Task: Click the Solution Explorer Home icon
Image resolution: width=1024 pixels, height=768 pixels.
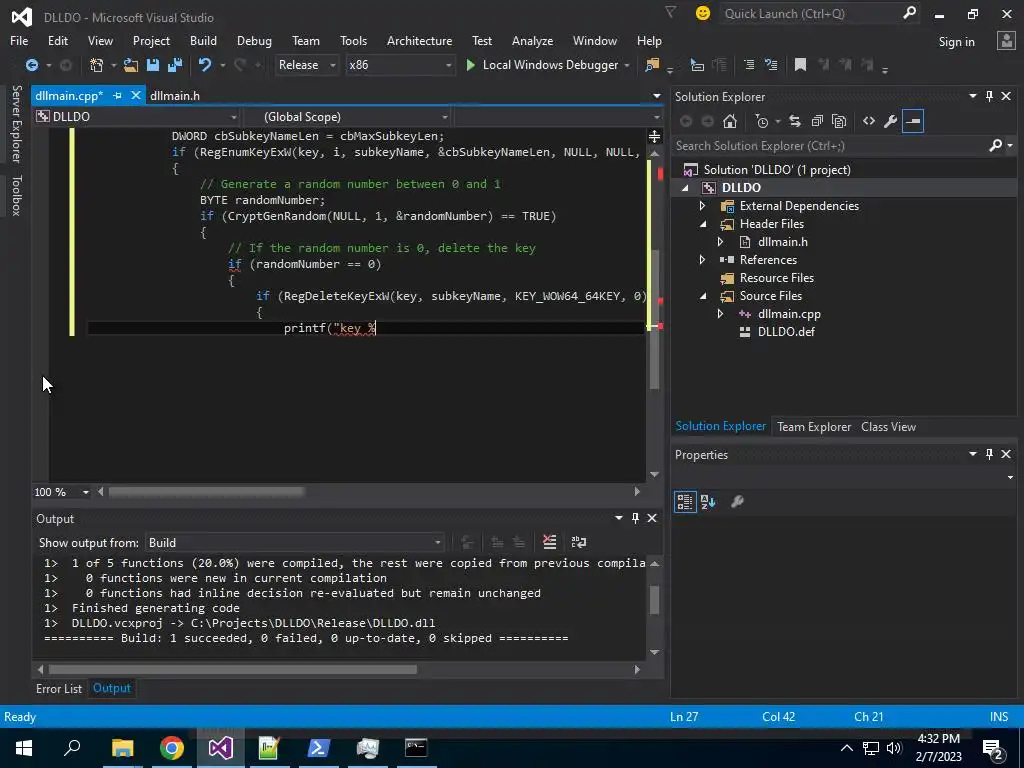Action: tap(730, 121)
